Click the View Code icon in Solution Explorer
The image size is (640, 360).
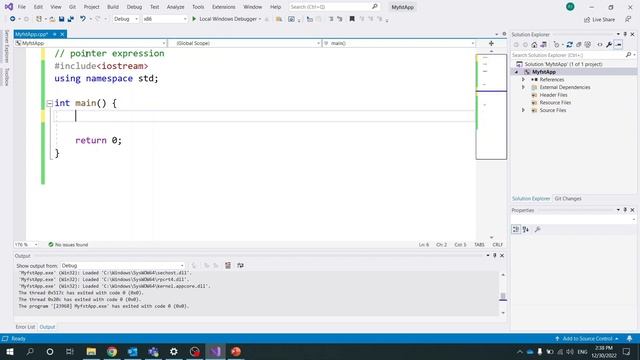[600, 45]
